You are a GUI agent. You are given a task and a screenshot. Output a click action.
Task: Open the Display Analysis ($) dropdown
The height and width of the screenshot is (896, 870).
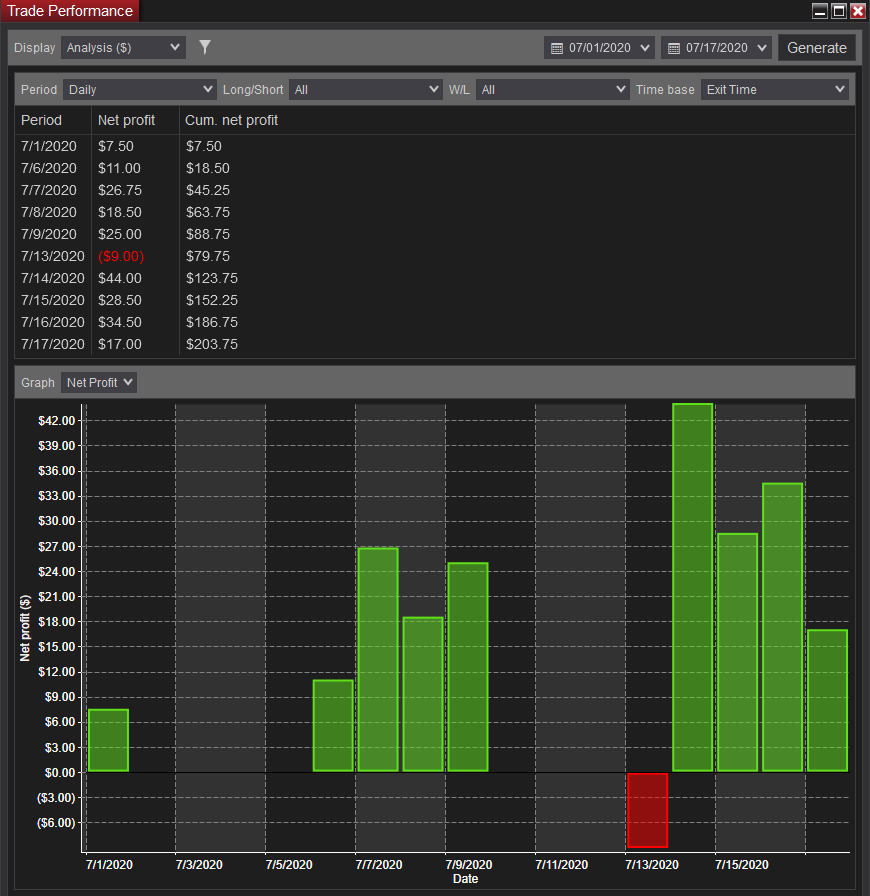point(123,47)
